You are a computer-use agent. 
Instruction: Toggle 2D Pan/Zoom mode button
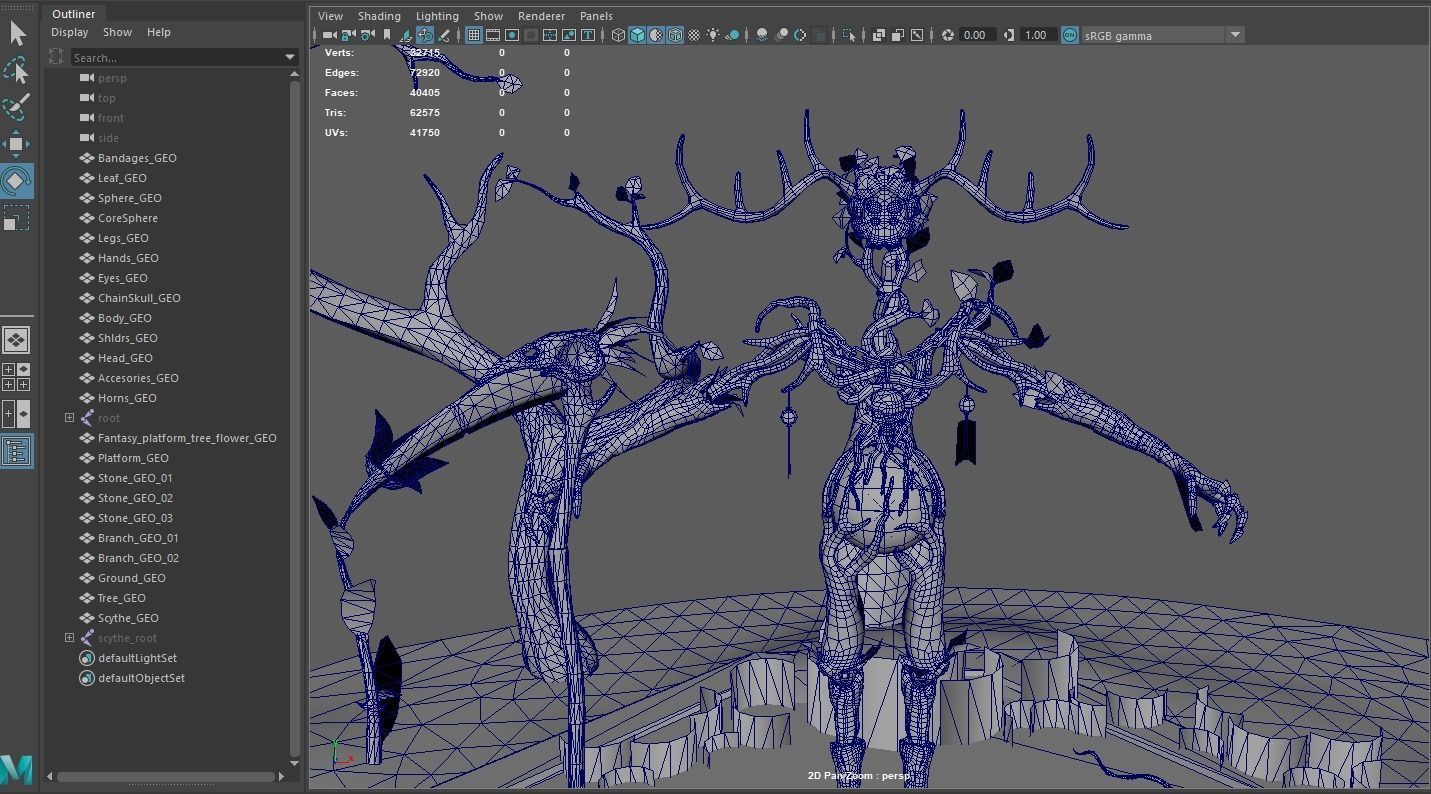coord(425,35)
